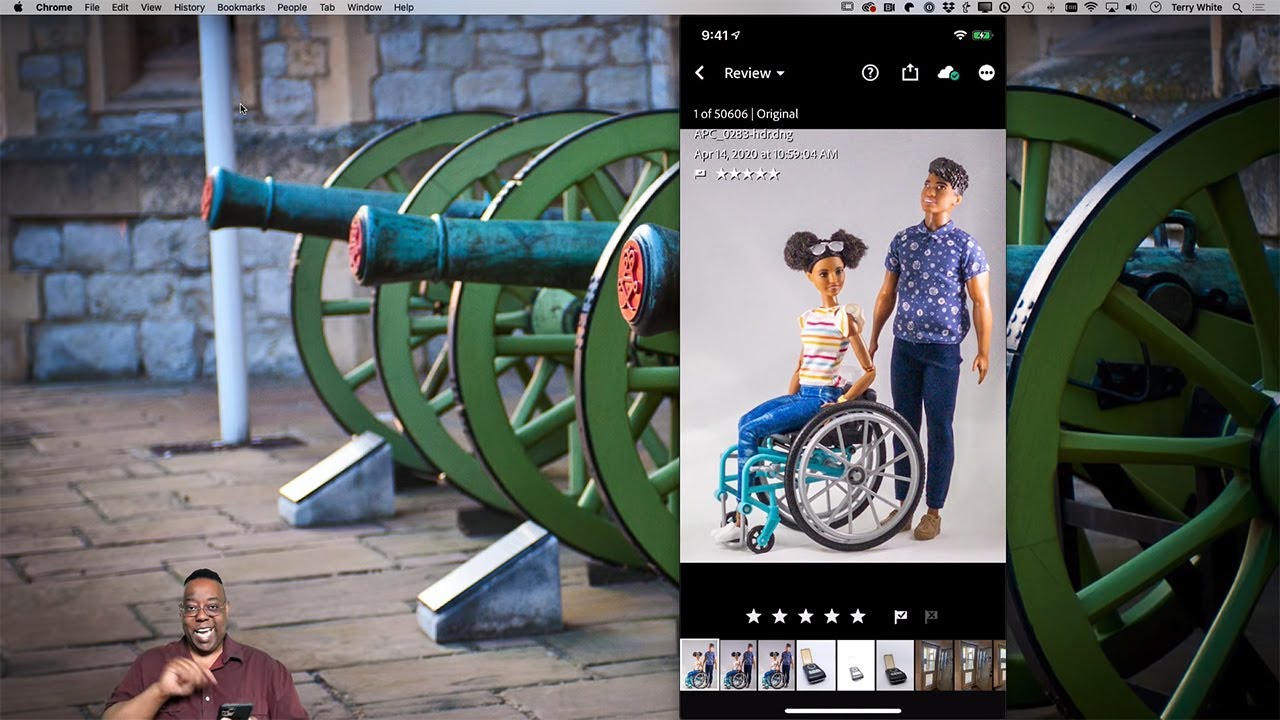Open the Apple menu

pyautogui.click(x=18, y=7)
